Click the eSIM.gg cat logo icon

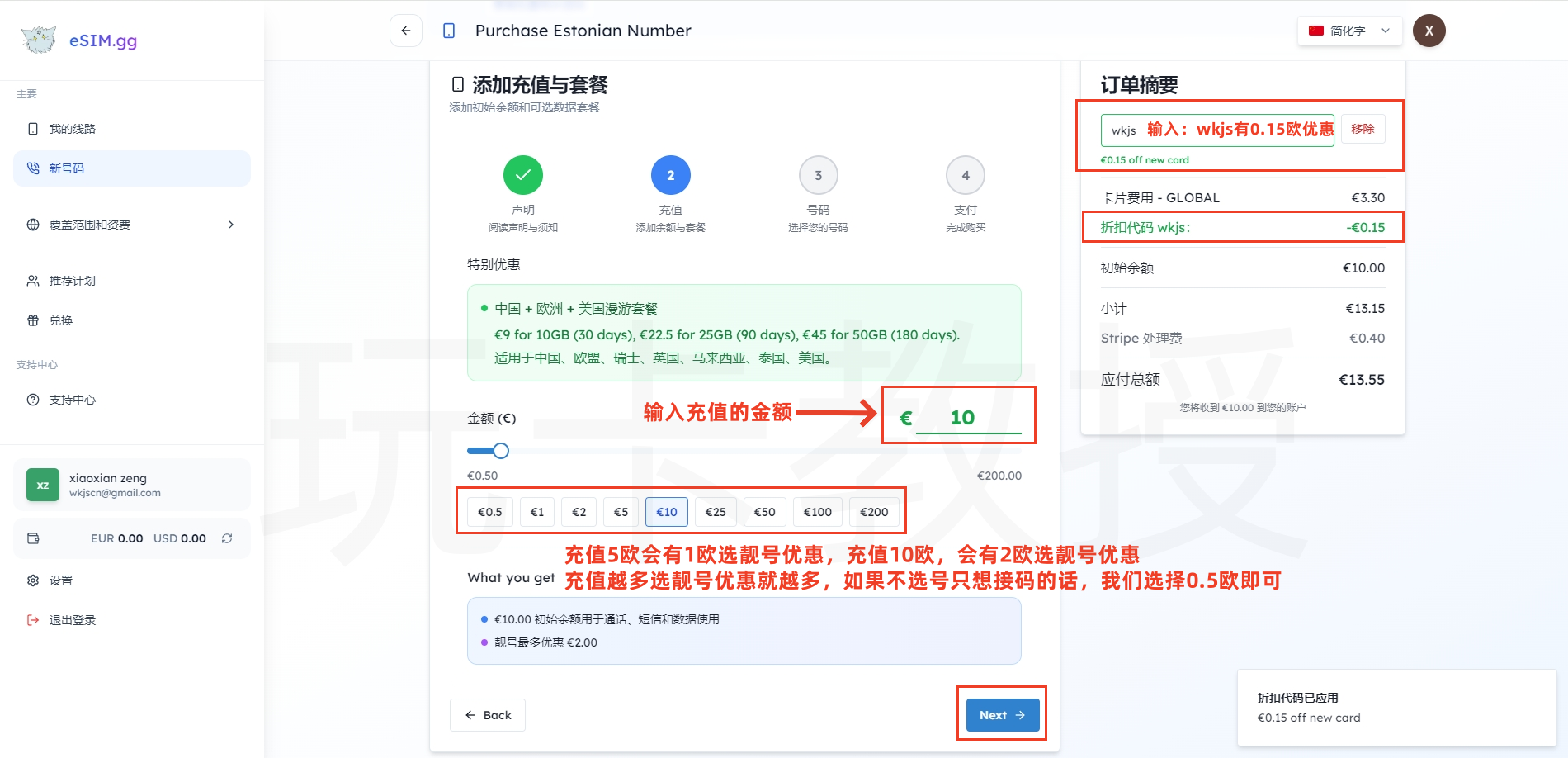pyautogui.click(x=39, y=40)
